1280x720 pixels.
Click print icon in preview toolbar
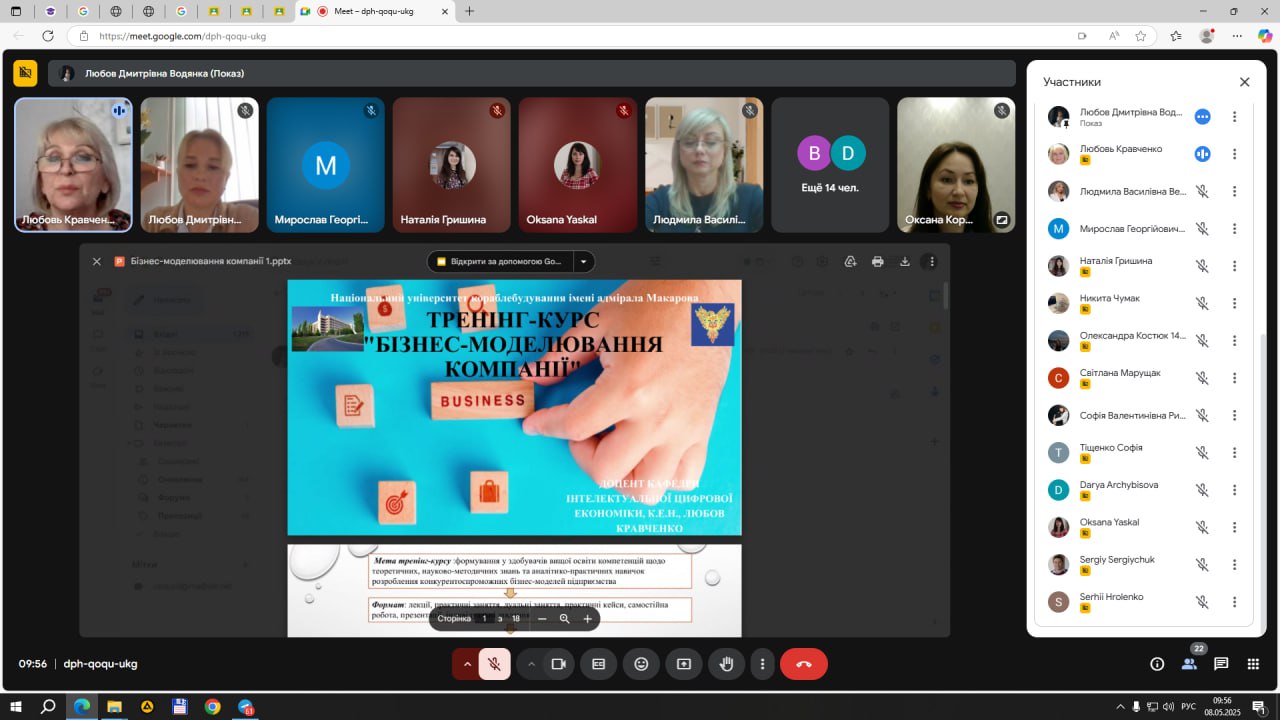(x=878, y=261)
